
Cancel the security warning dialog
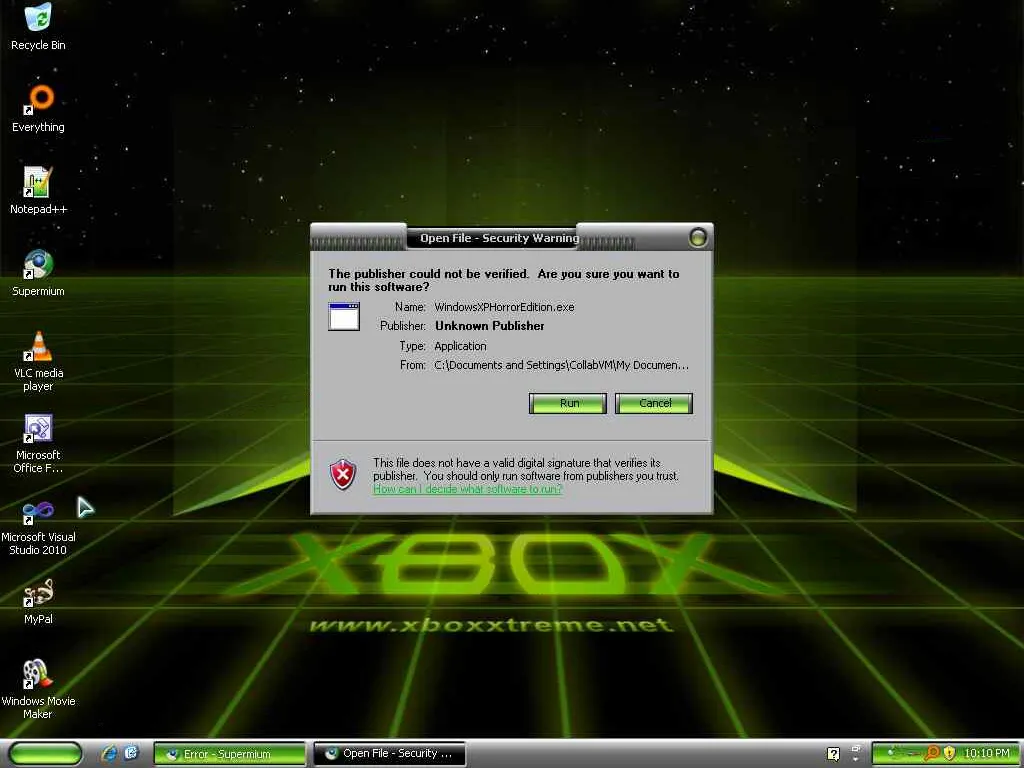(x=654, y=403)
